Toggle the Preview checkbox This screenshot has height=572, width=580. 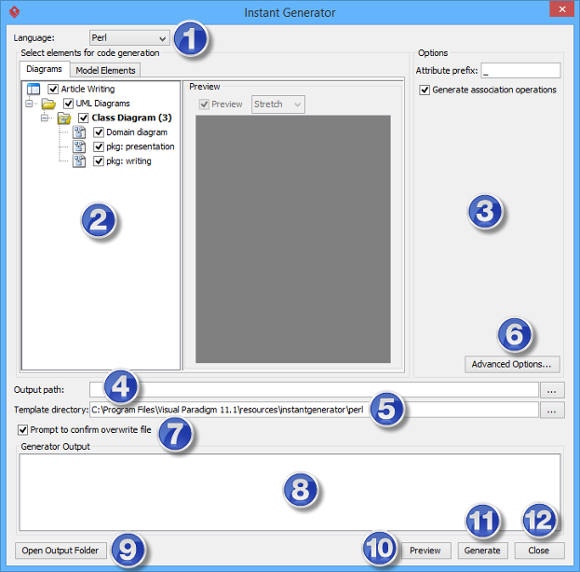(204, 104)
